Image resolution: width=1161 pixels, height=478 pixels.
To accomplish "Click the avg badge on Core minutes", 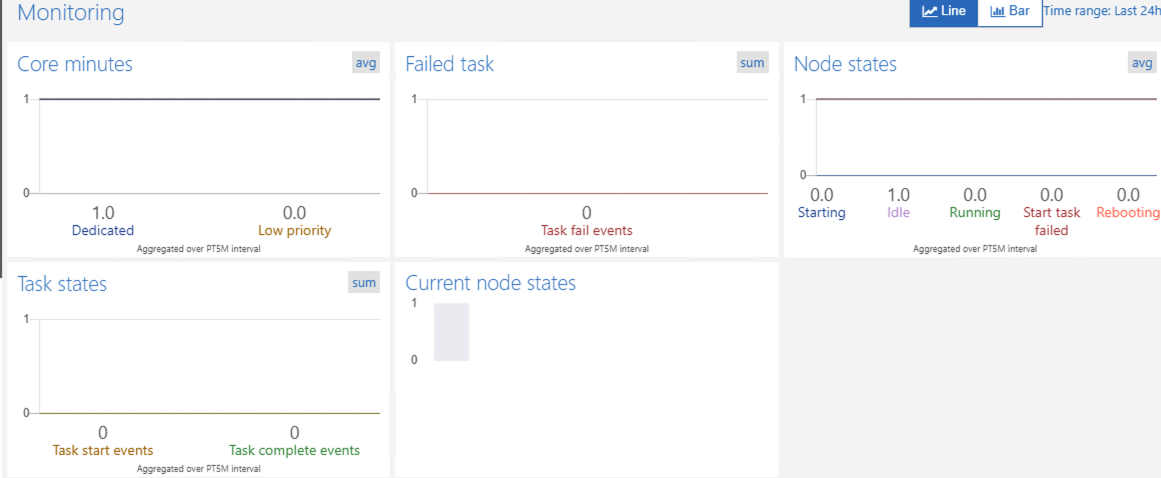I will point(366,63).
